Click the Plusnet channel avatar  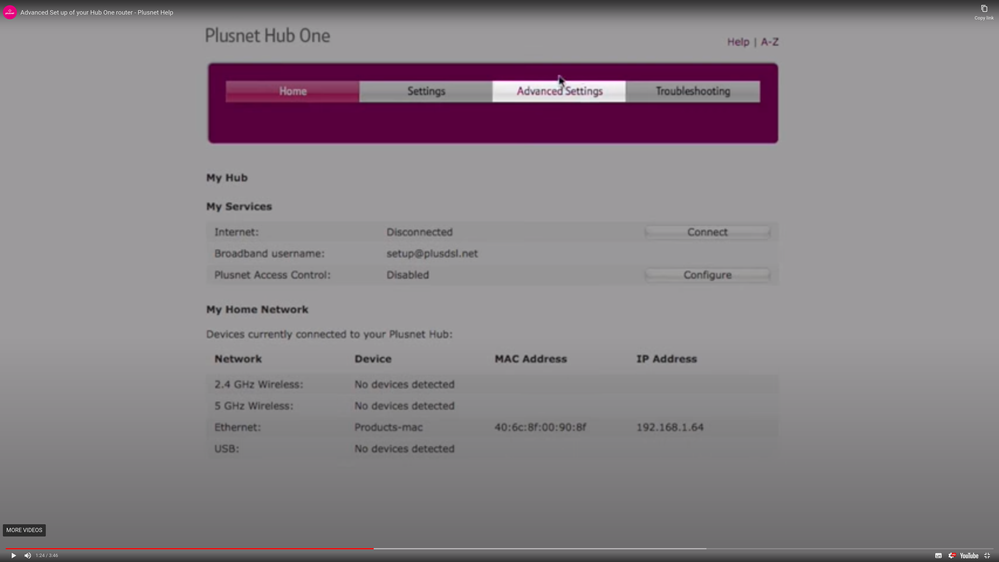tap(10, 12)
